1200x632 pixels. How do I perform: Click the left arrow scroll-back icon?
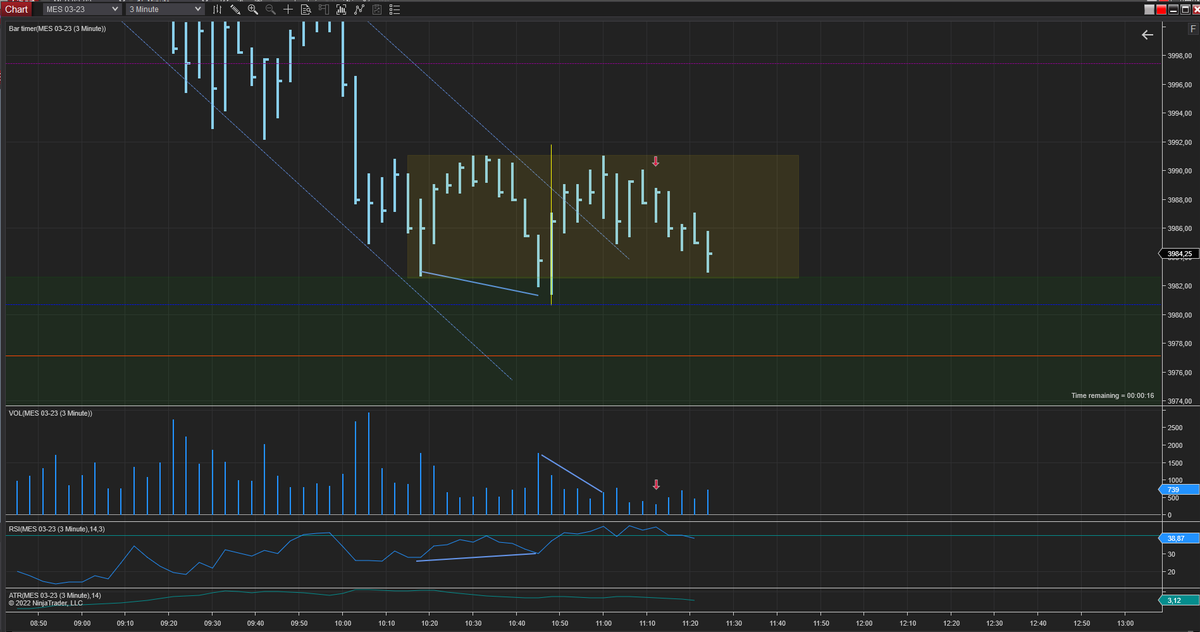click(x=1147, y=35)
